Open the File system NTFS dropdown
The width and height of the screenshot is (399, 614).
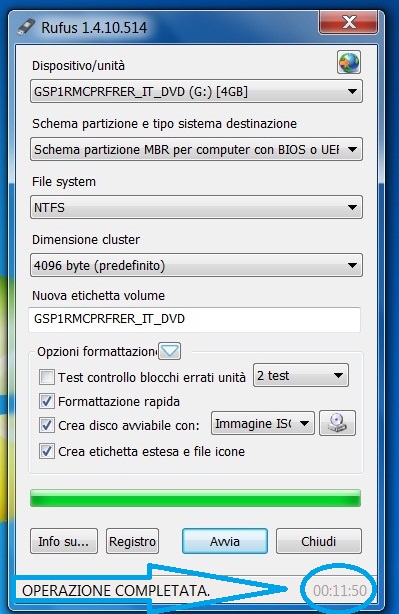coord(196,207)
